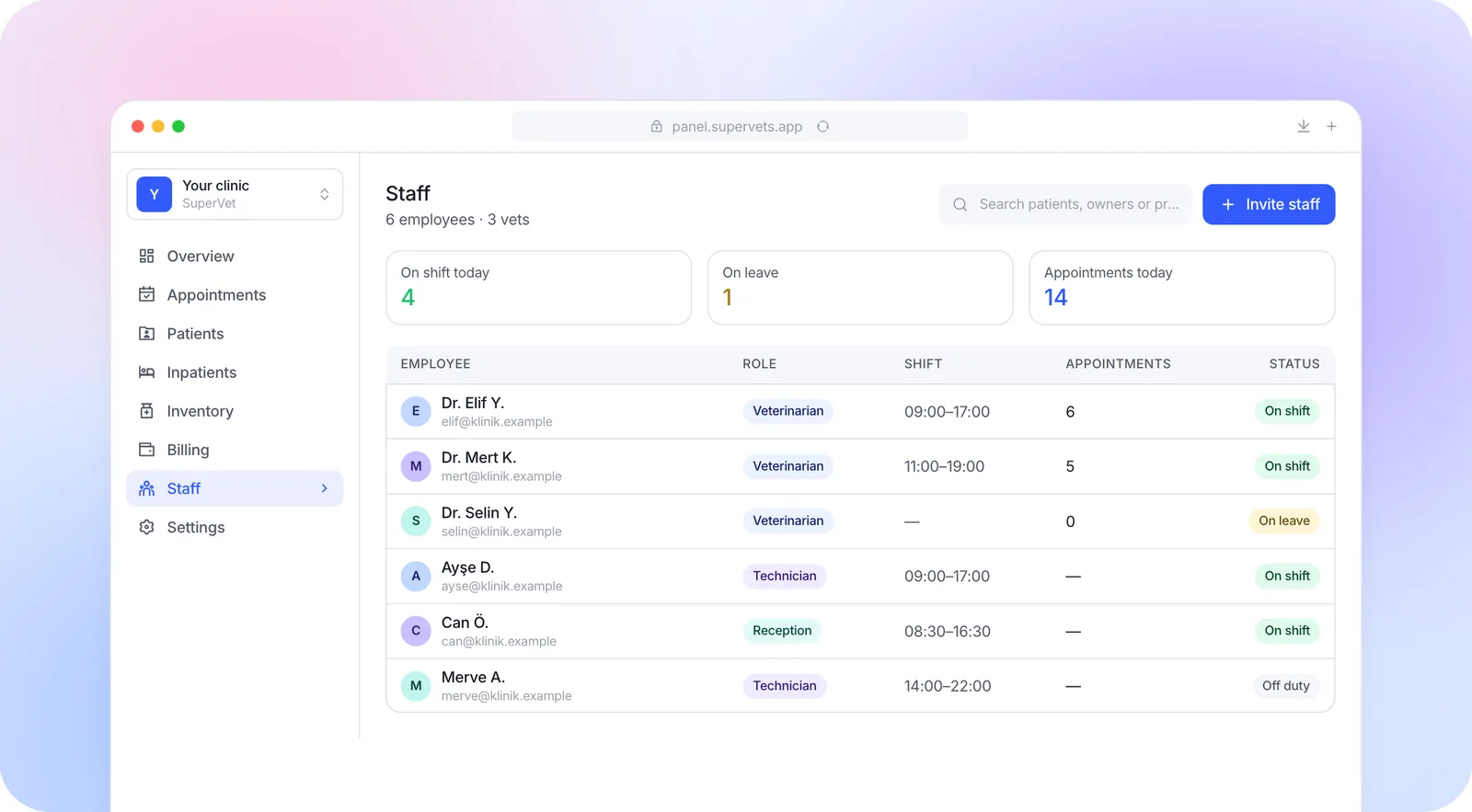Click the Off duty status badge
The image size is (1472, 812).
[x=1285, y=686]
